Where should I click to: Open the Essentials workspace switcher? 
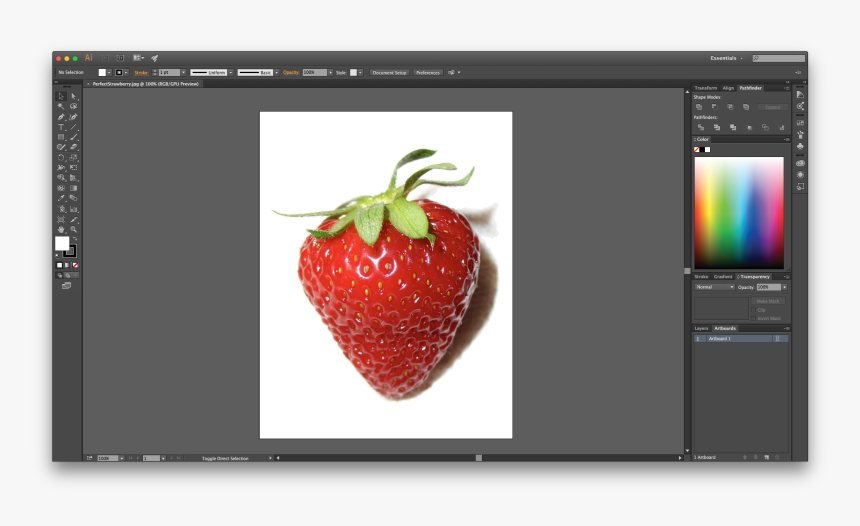pos(726,58)
